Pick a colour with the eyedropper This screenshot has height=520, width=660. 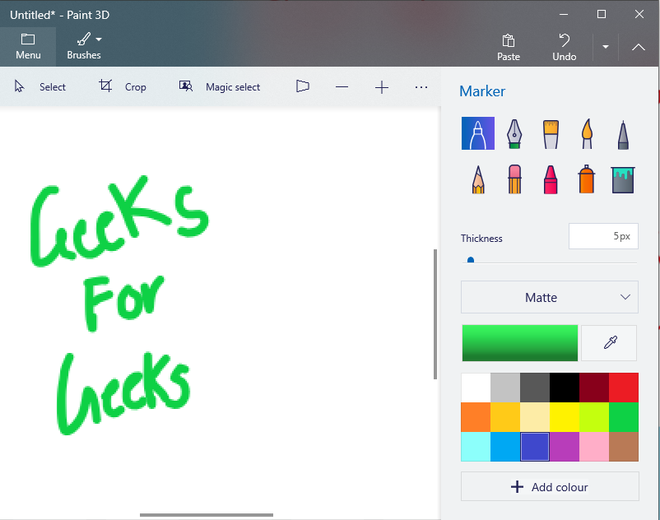pyautogui.click(x=609, y=343)
